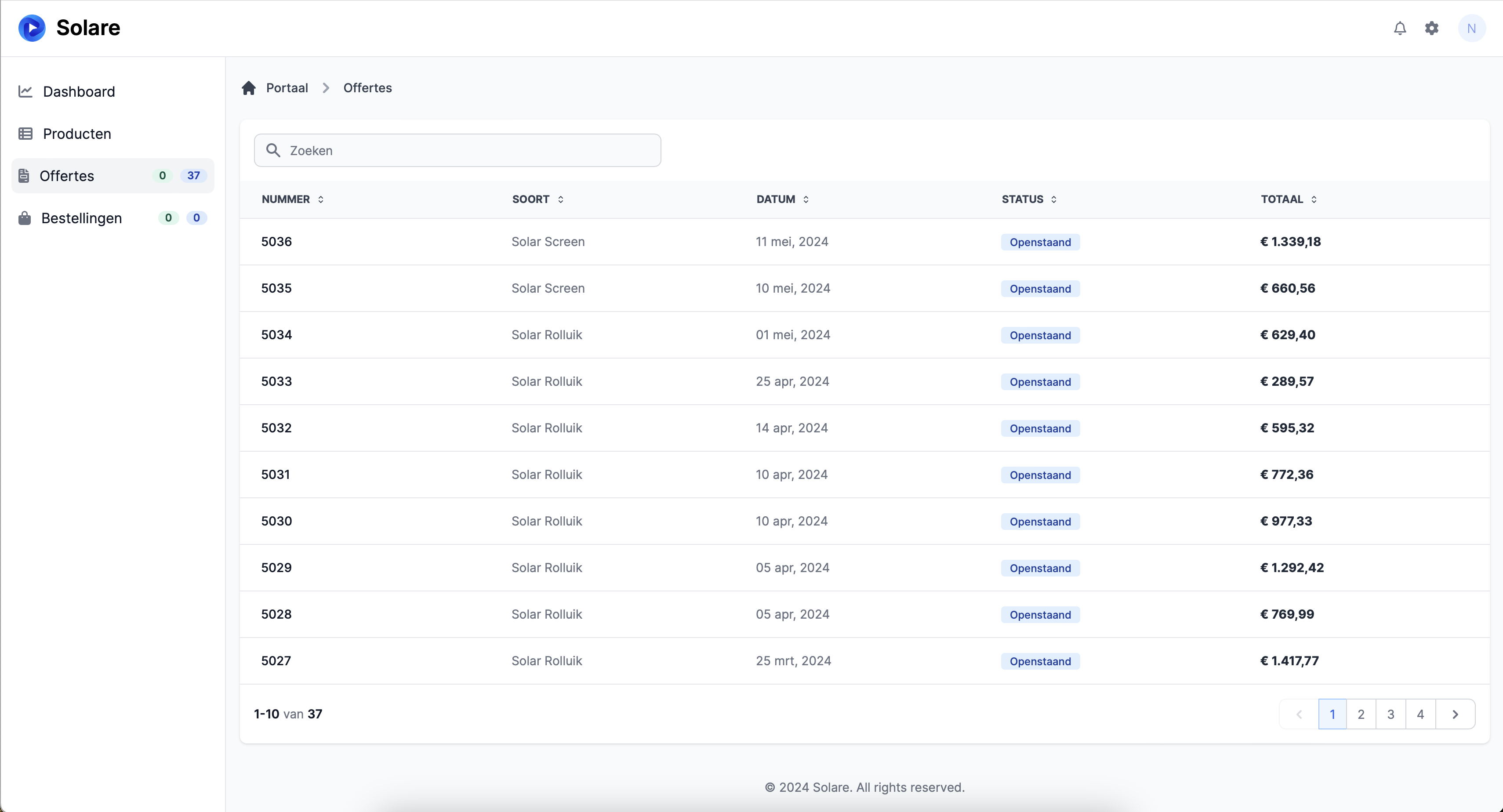
Task: Go to pagination page 4
Action: tap(1421, 714)
